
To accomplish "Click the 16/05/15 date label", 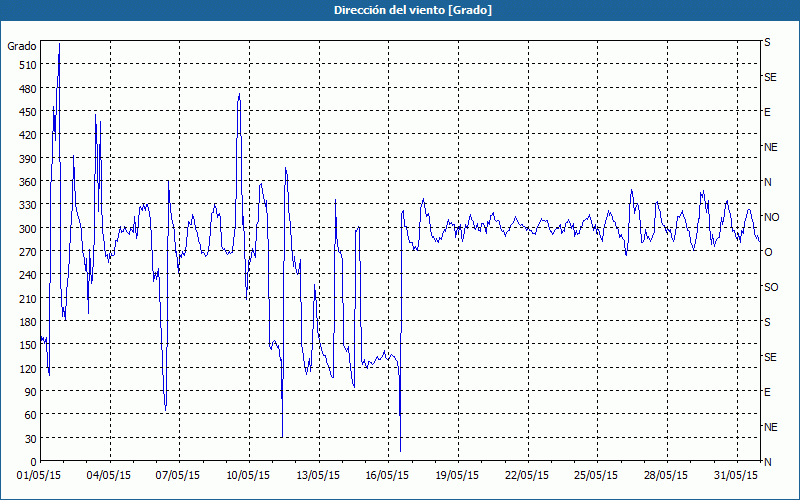I will pos(387,476).
